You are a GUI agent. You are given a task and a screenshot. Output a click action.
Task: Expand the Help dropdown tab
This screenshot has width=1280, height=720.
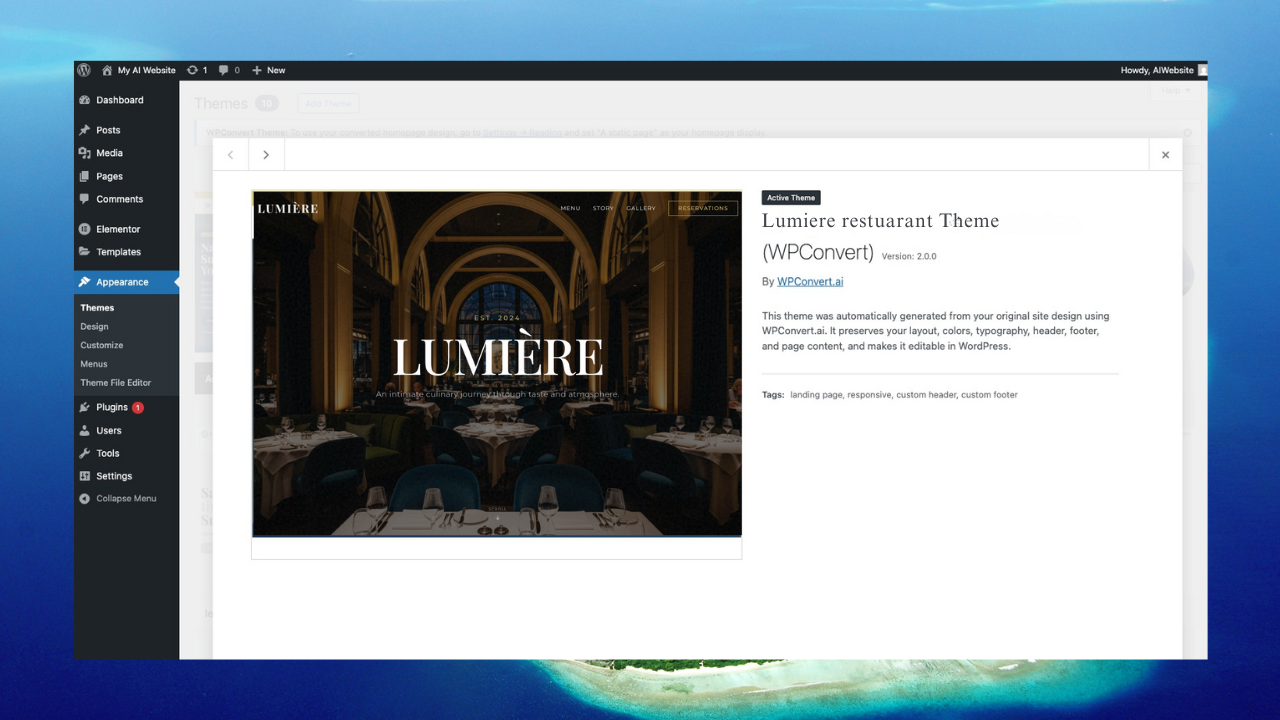1176,91
